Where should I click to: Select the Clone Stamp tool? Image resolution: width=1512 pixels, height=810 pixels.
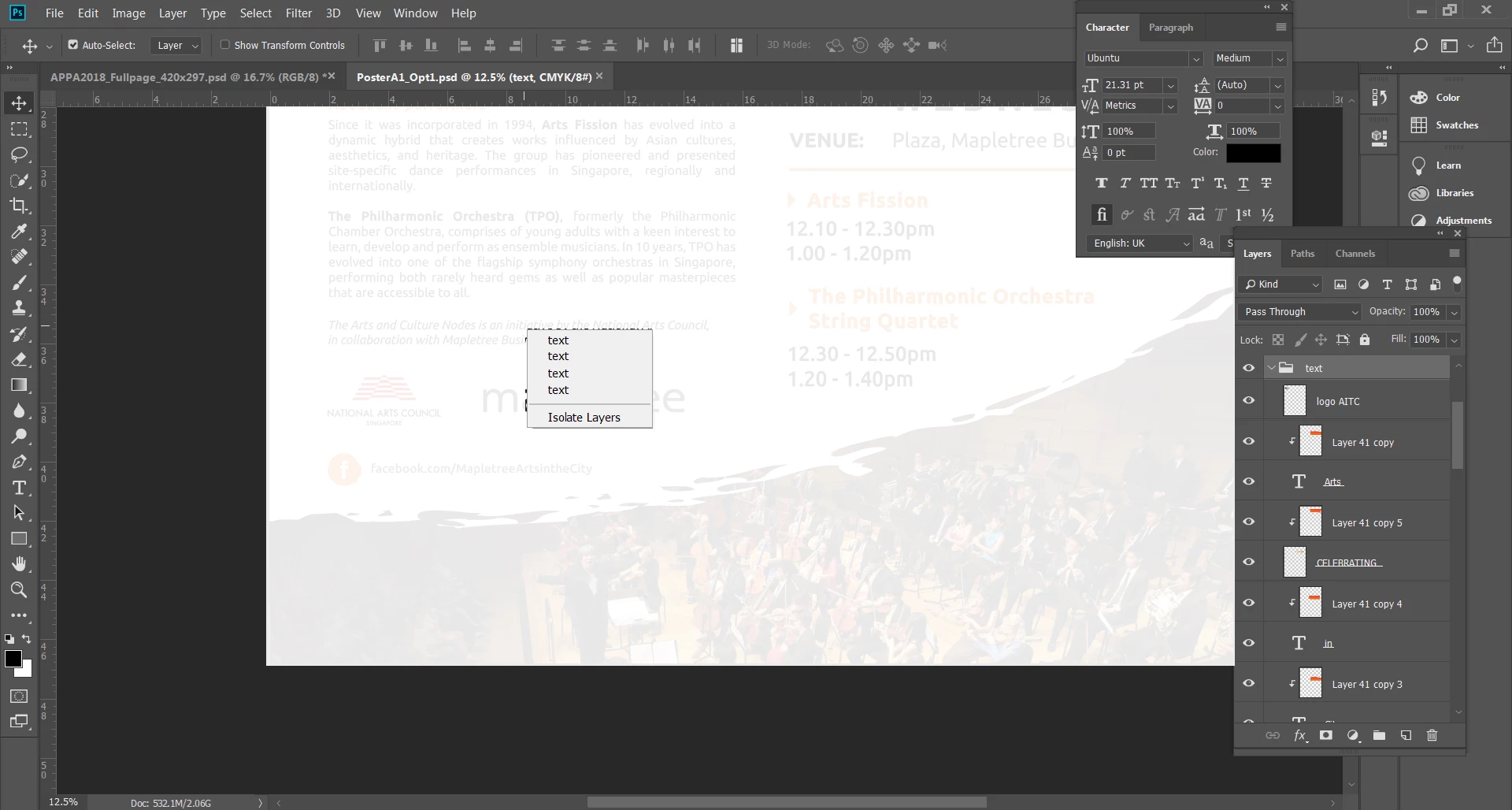[20, 308]
